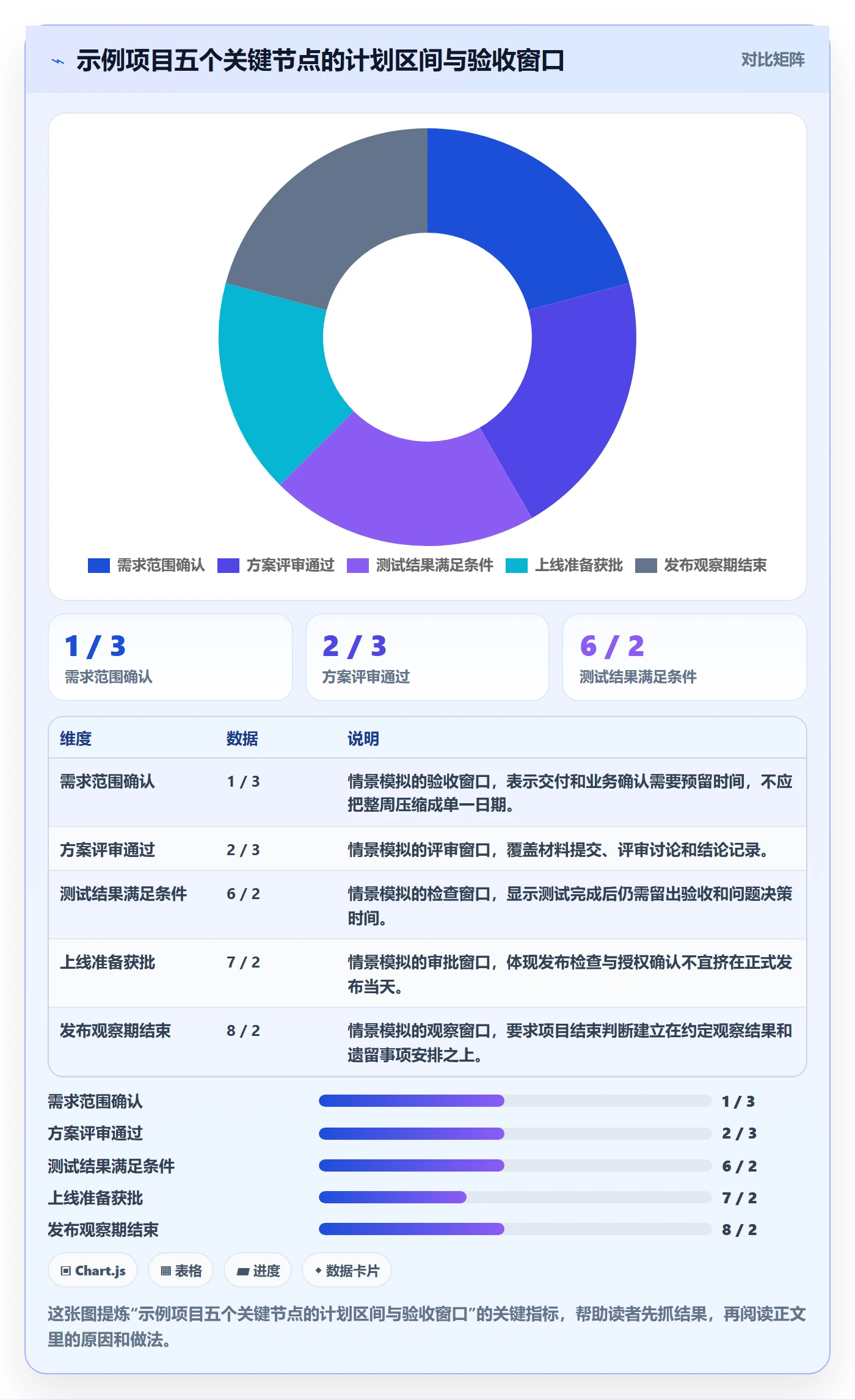The width and height of the screenshot is (855, 1400).
Task: Click the 发布观察期结束 table row label
Action: (115, 1030)
